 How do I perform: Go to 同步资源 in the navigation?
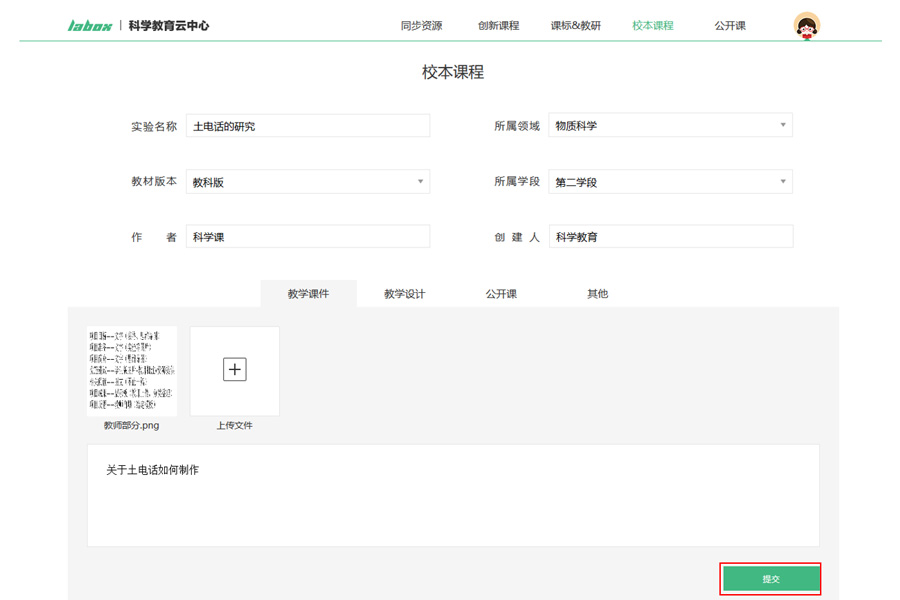point(421,26)
